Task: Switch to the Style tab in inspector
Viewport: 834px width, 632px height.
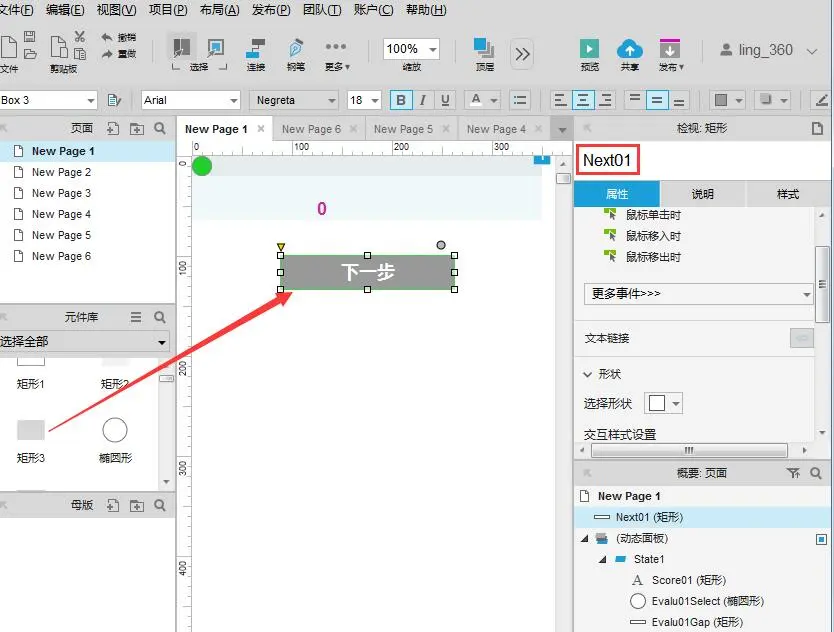Action: [x=788, y=194]
